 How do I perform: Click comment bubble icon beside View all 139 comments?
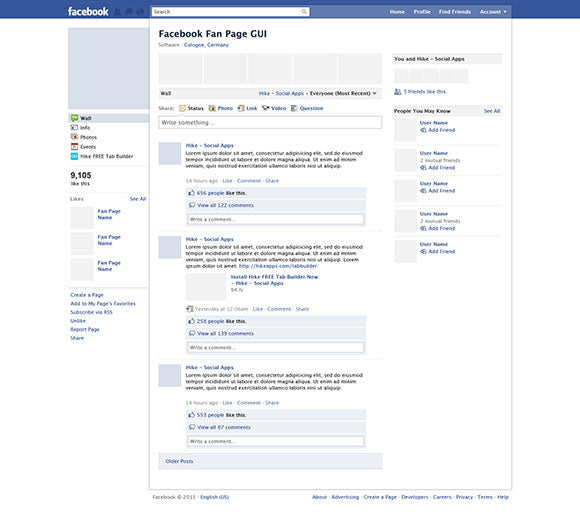click(x=192, y=333)
